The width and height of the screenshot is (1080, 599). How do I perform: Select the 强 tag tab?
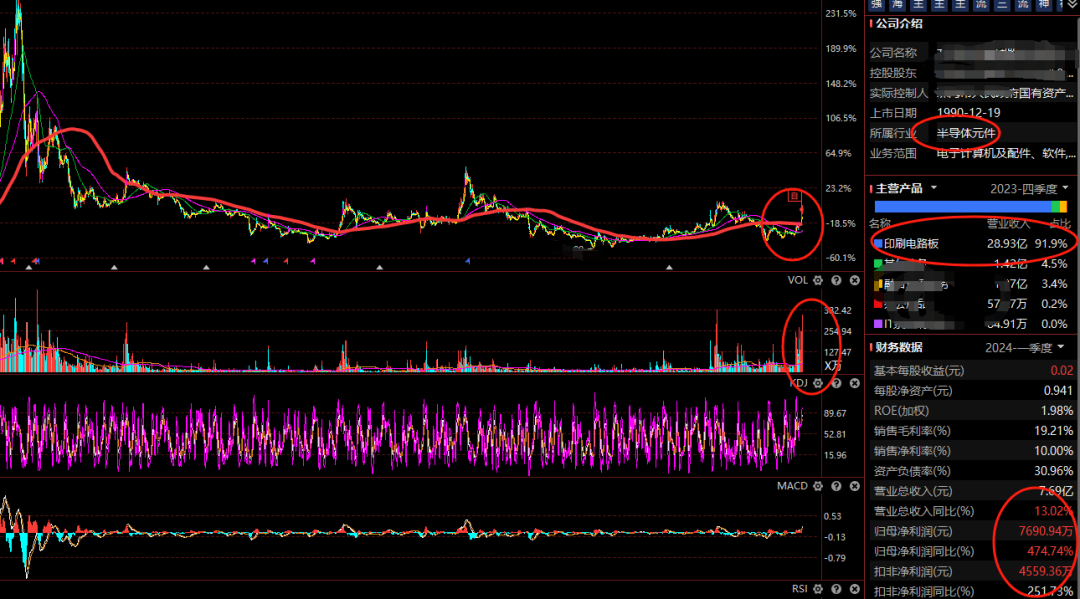876,4
